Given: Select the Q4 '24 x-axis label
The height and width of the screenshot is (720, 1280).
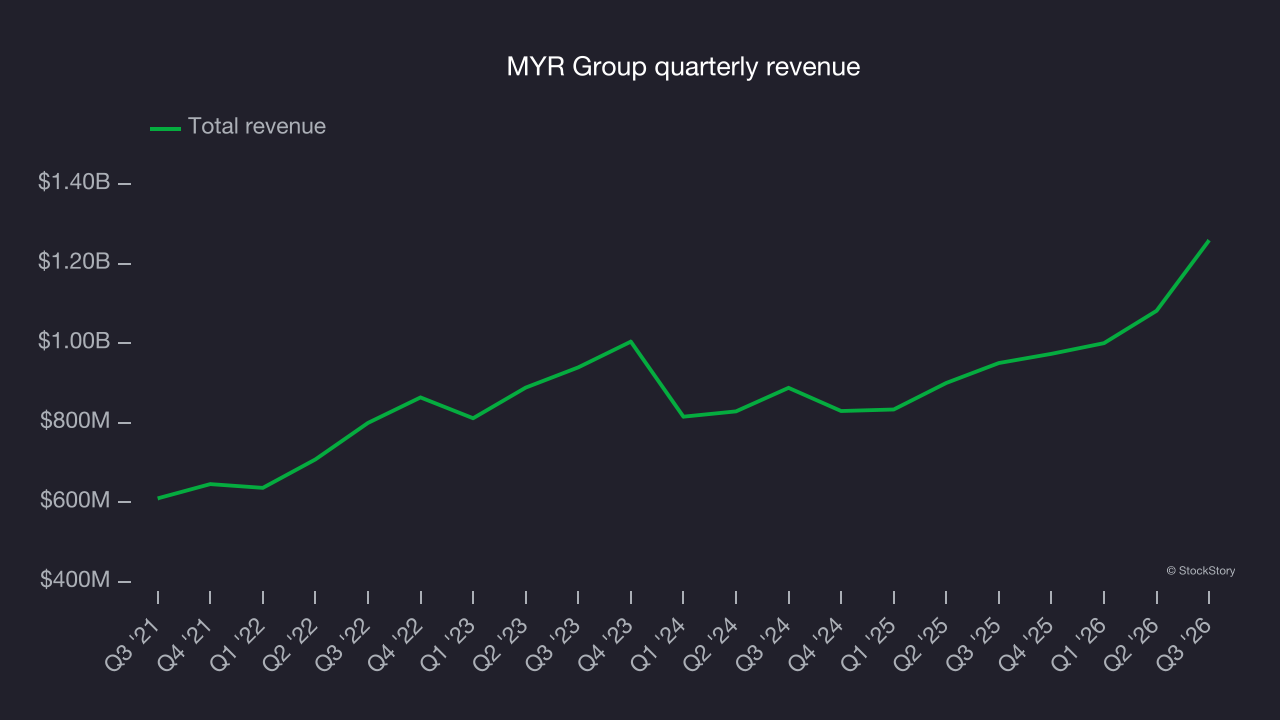Looking at the screenshot, I should (814, 644).
